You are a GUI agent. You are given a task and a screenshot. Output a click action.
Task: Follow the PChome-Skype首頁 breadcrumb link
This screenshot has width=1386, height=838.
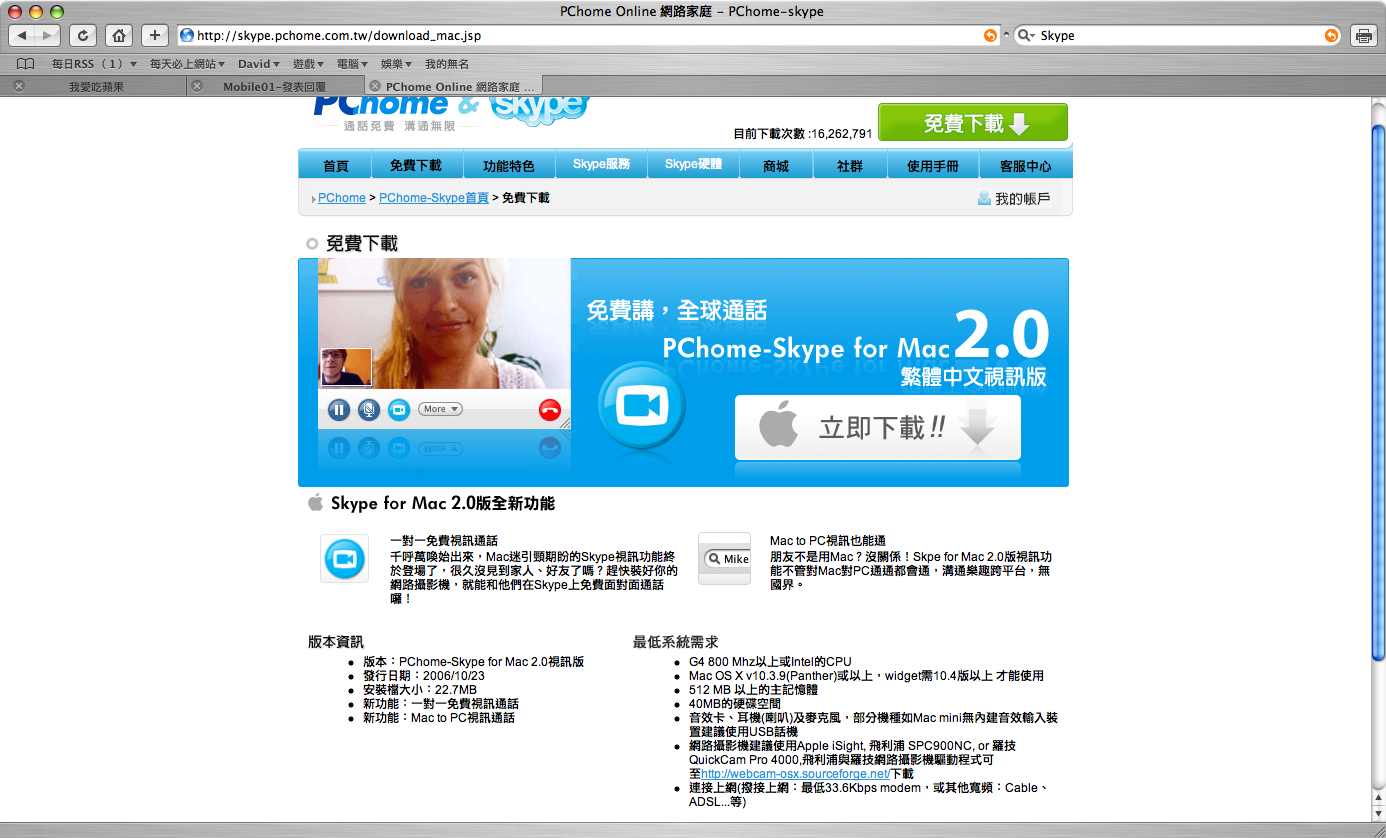pyautogui.click(x=434, y=198)
